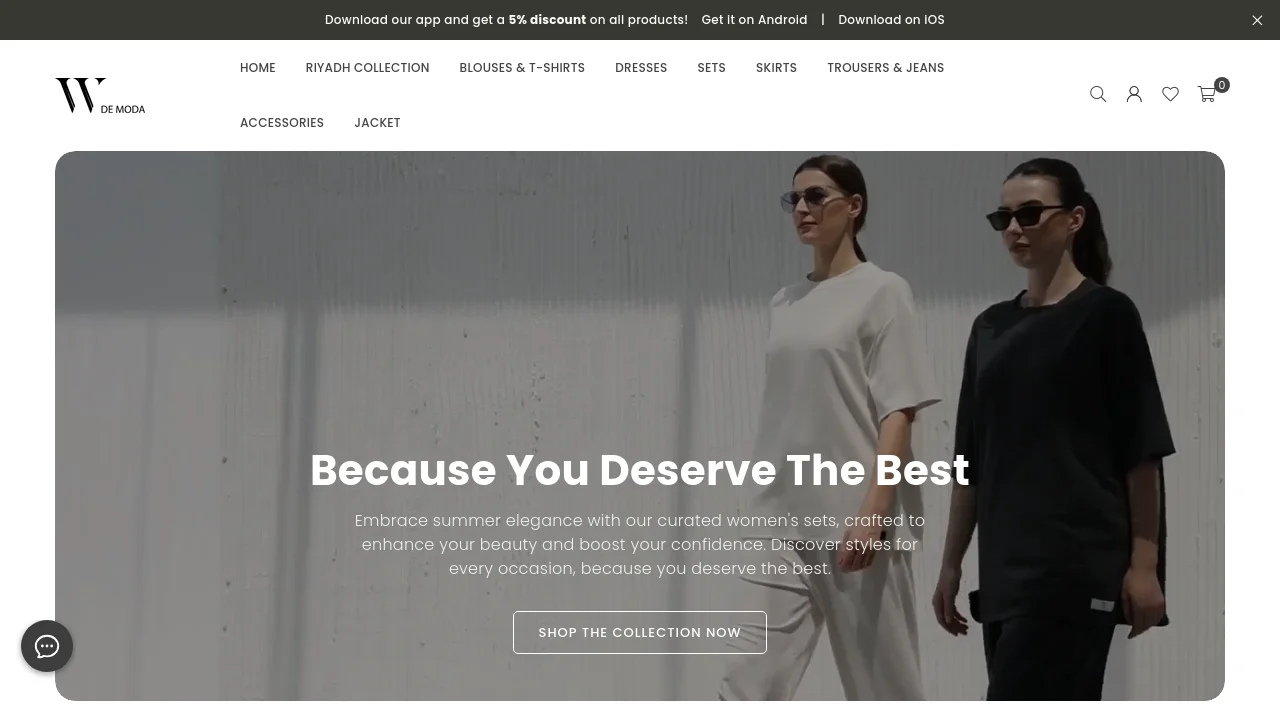Click the hero banner models image
Viewport: 1280px width, 720px height.
(x=640, y=300)
